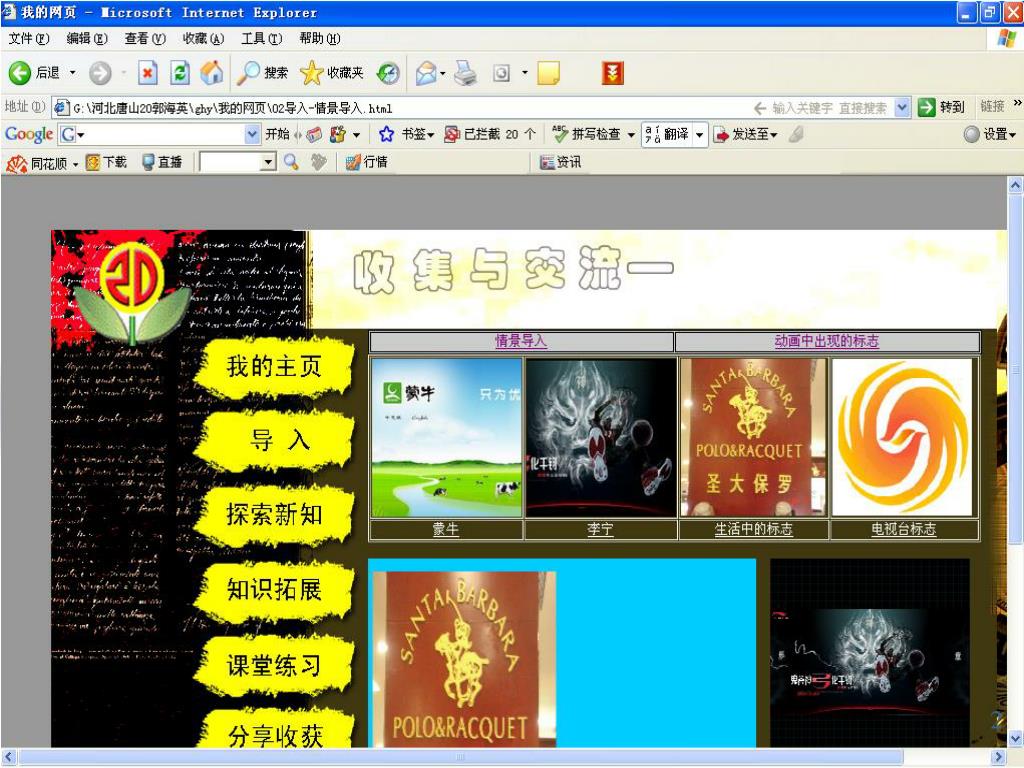The height and width of the screenshot is (768, 1024).
Task: Stop page loading with red X icon
Action: pyautogui.click(x=148, y=73)
